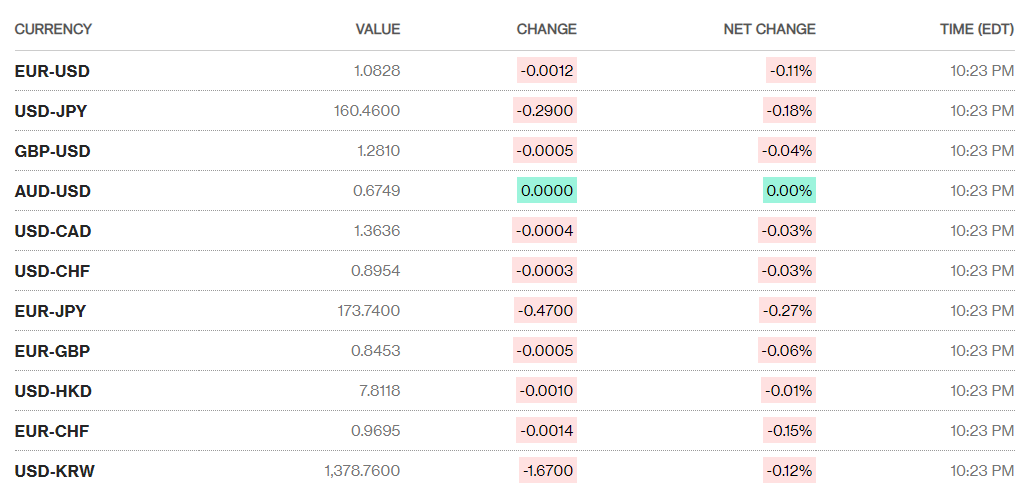
Task: Click the CURRENCY column header
Action: [53, 29]
